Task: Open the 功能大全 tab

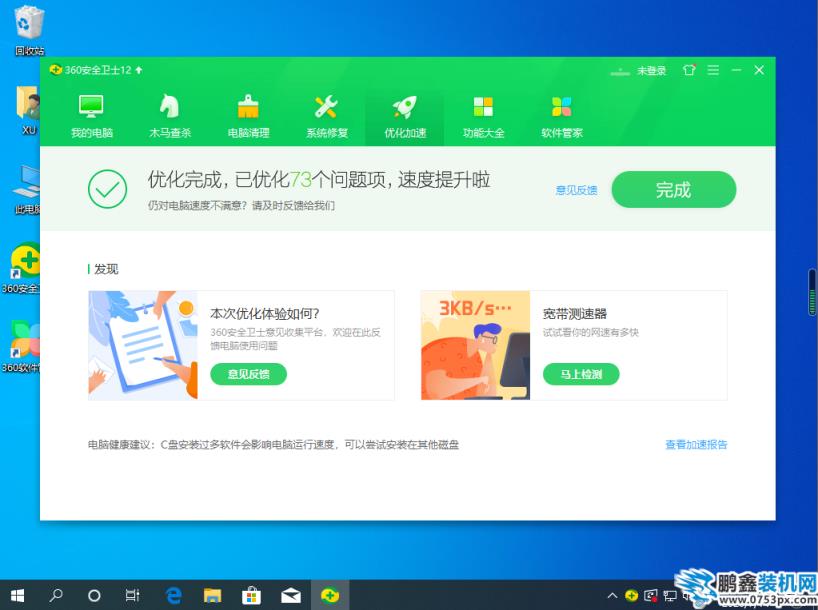Action: (x=483, y=117)
